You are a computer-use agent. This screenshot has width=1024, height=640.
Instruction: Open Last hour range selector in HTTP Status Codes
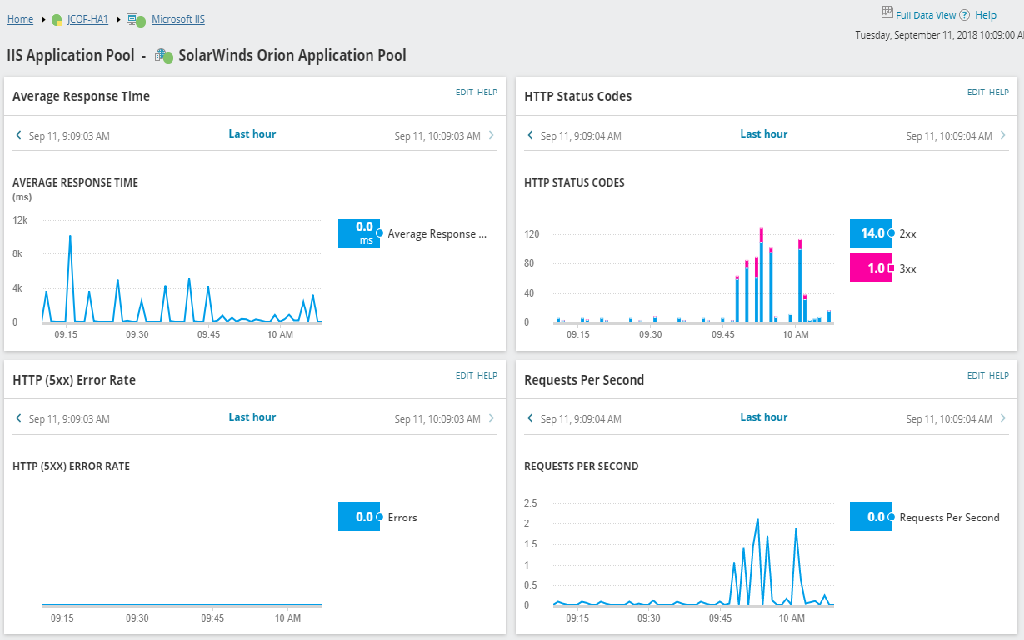pyautogui.click(x=763, y=134)
